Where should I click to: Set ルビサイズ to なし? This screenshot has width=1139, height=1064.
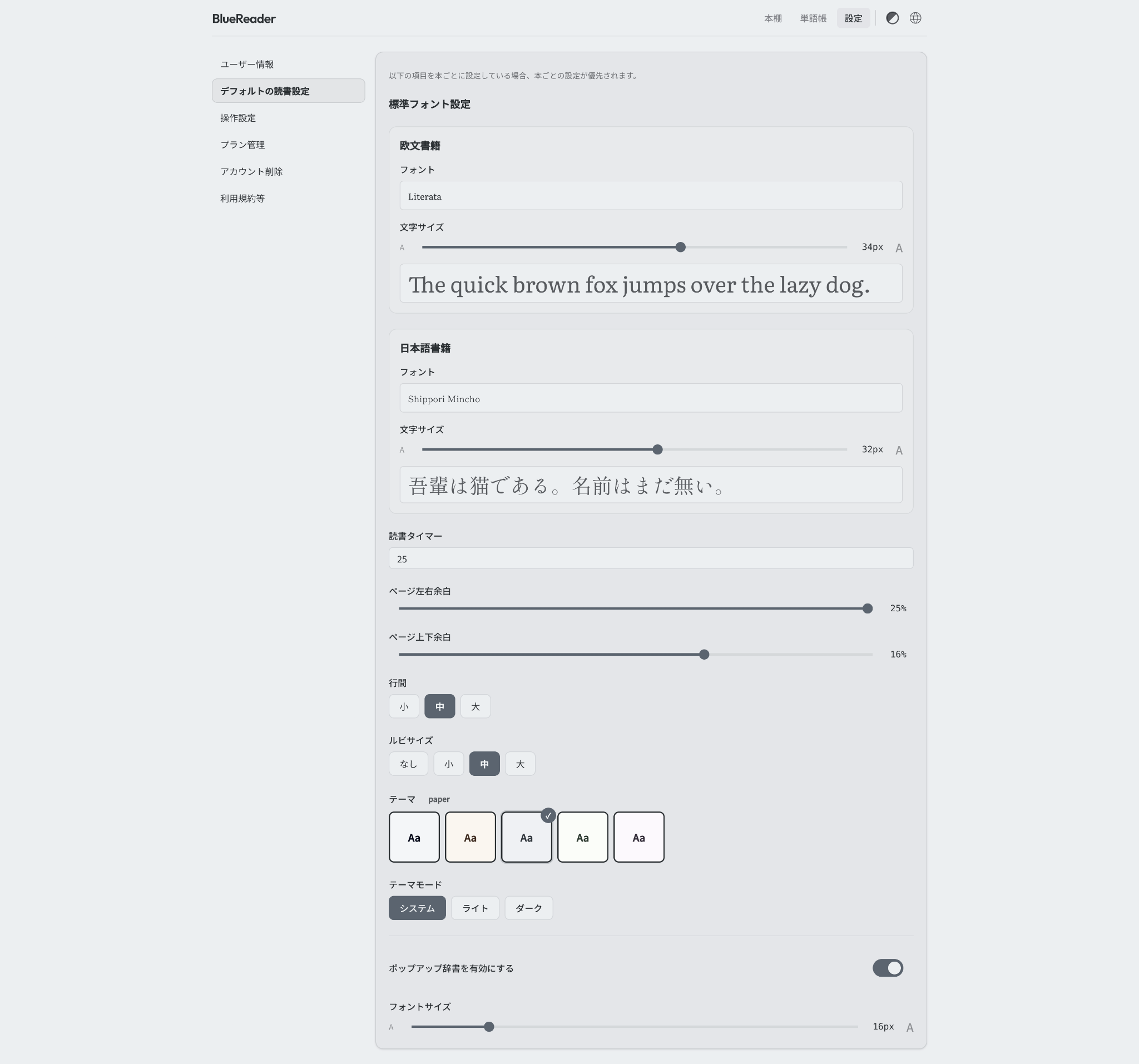click(x=409, y=764)
